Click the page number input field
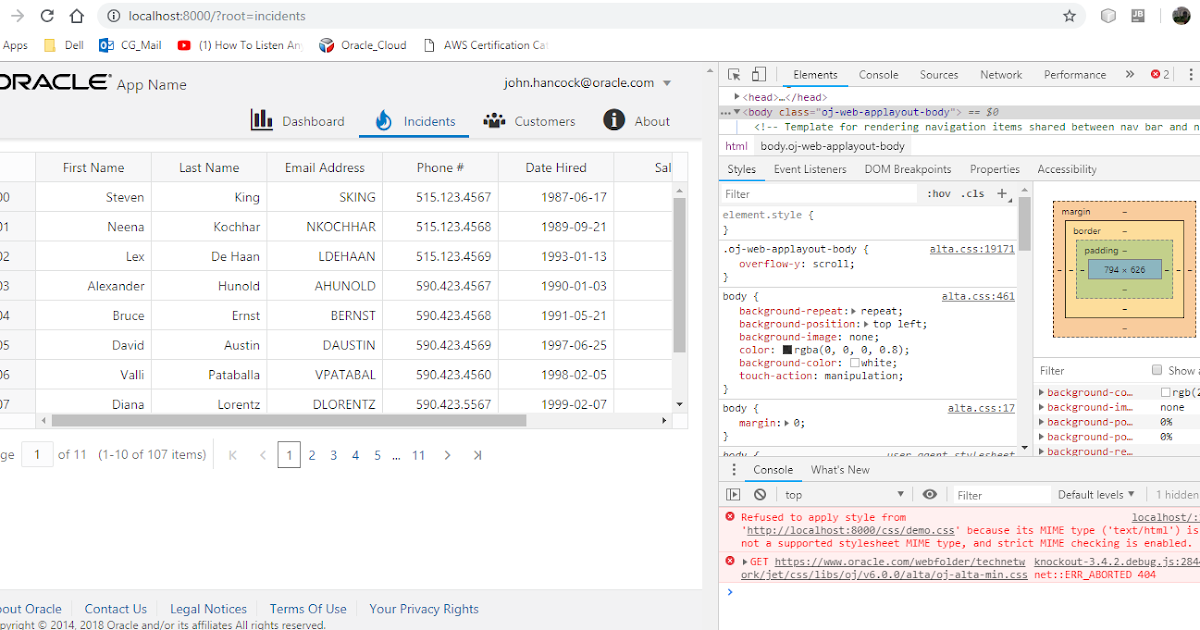Screen dimensions: 1200x630 (37, 454)
